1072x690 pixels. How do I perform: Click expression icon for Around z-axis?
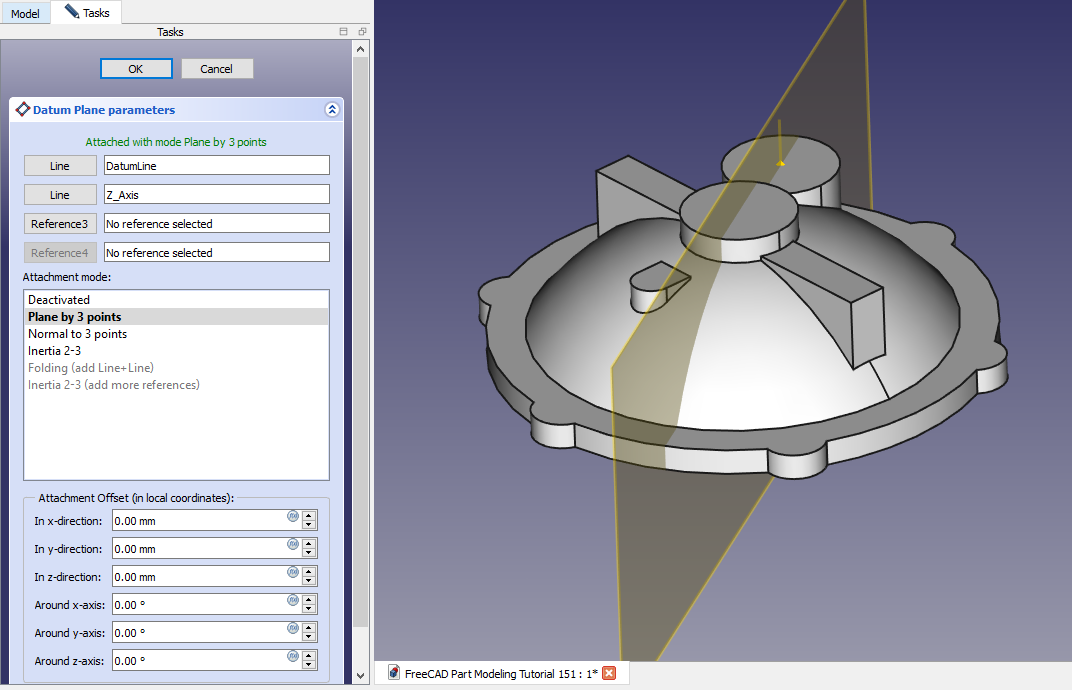[293, 656]
